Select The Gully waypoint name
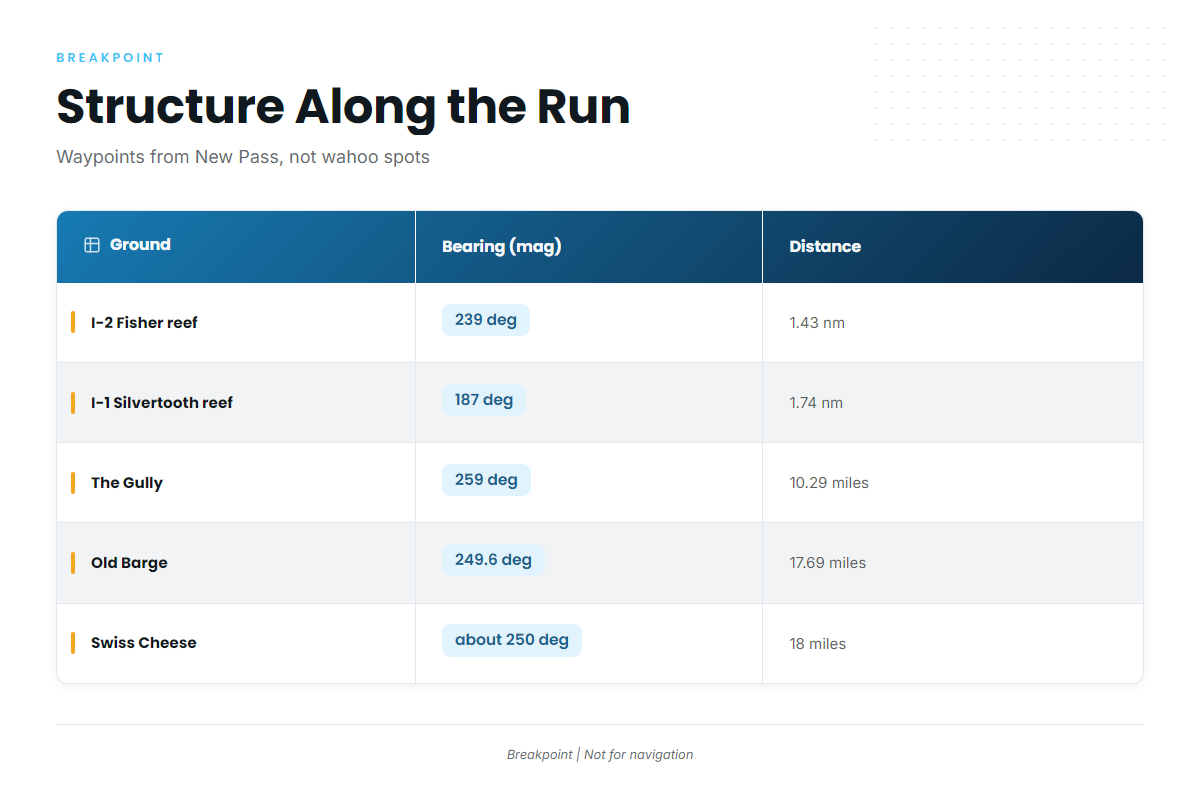The width and height of the screenshot is (1200, 789). click(x=127, y=483)
